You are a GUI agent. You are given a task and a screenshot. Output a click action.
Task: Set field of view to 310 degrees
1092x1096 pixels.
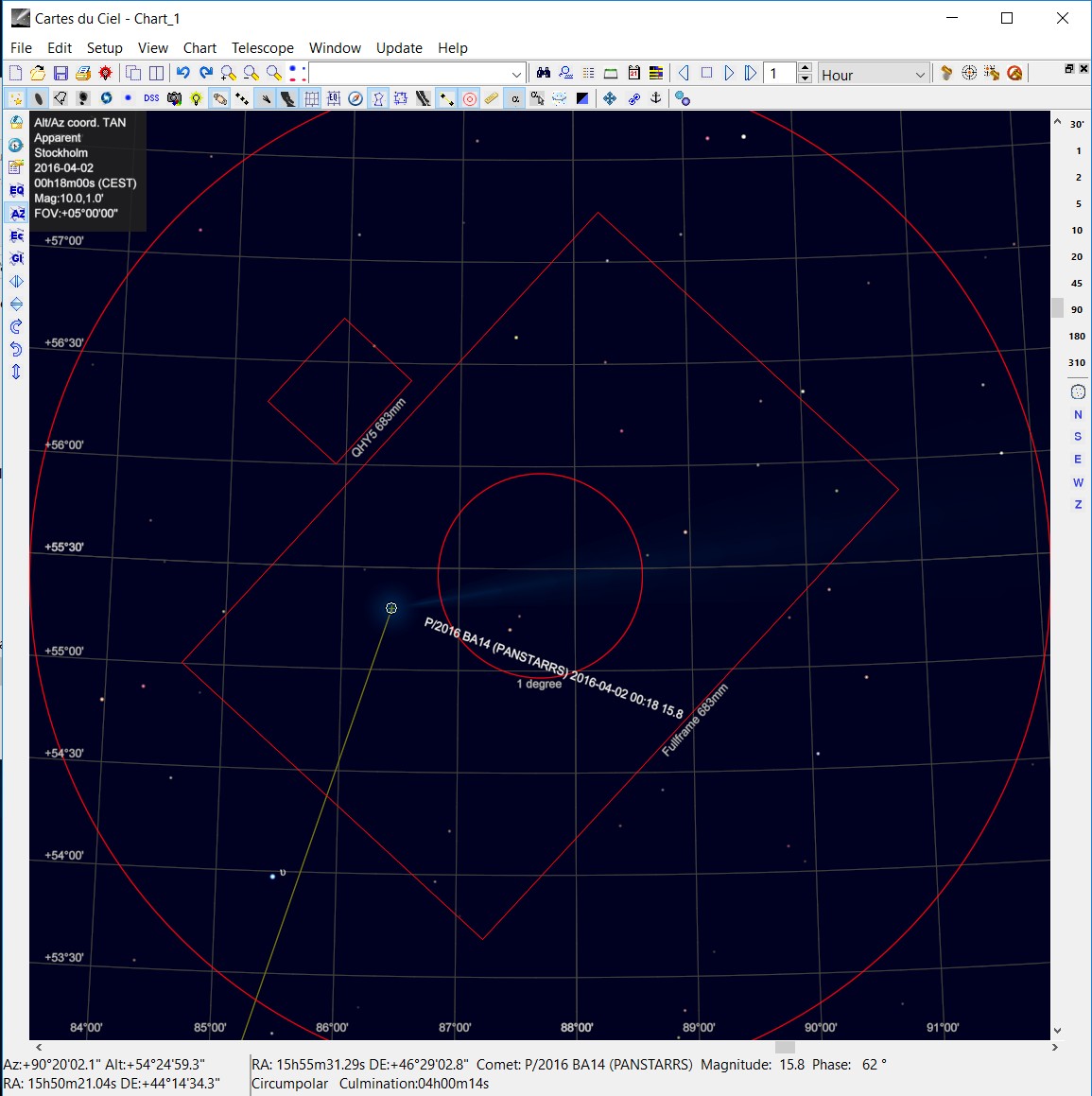[x=1077, y=363]
